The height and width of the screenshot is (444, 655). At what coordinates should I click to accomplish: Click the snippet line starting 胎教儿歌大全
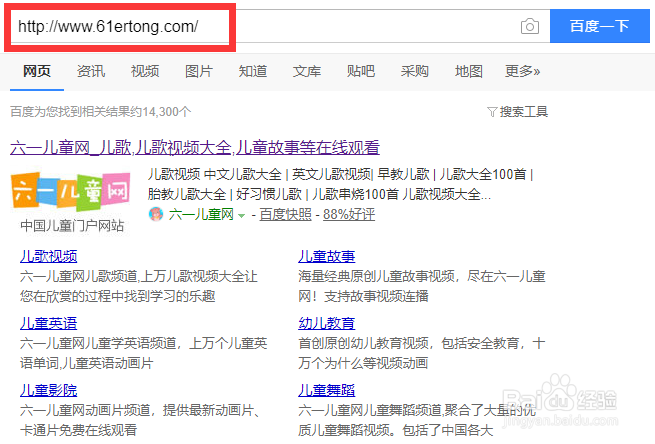(x=319, y=194)
